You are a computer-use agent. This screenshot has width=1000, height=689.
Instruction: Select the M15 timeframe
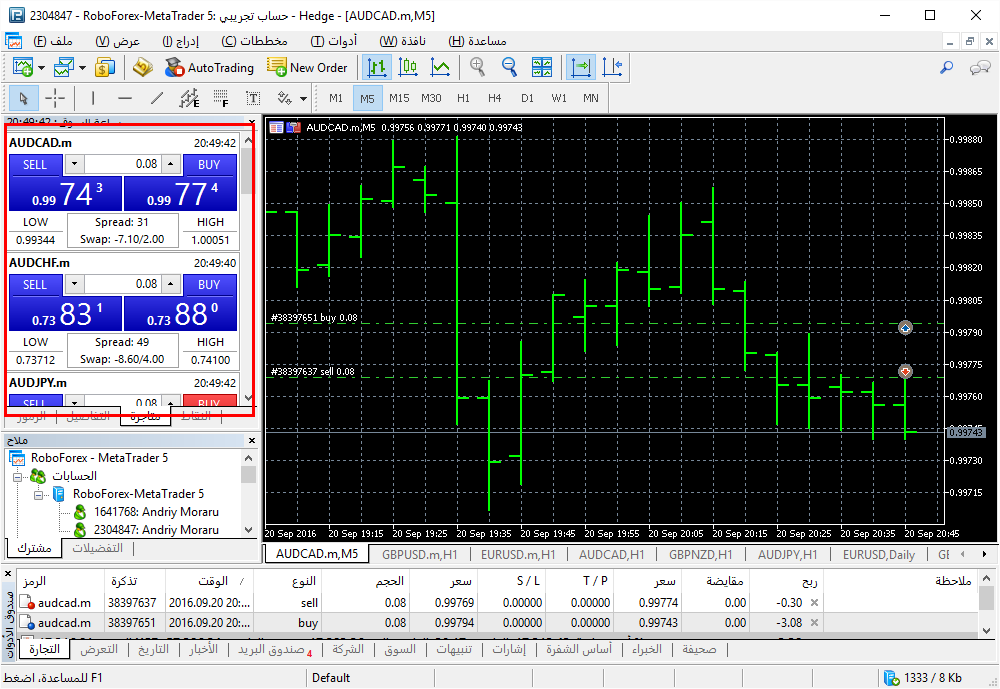(399, 98)
